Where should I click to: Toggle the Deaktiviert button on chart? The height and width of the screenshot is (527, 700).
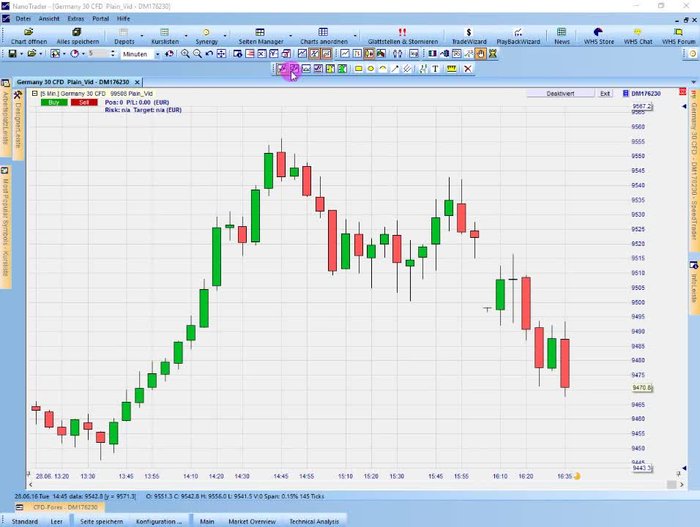(560, 93)
